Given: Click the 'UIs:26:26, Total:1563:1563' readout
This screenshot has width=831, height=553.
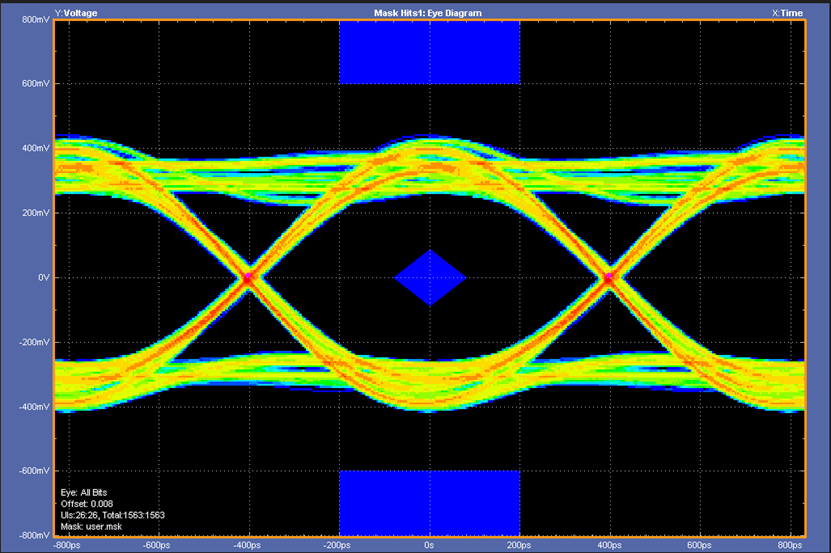Looking at the screenshot, I should [x=112, y=515].
